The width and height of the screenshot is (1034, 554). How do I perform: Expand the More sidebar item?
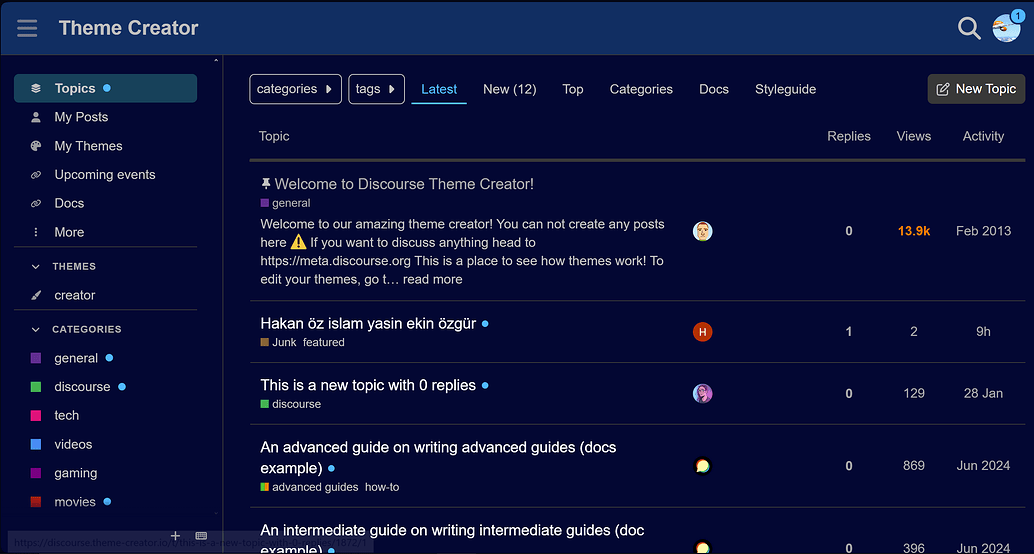pyautogui.click(x=68, y=232)
